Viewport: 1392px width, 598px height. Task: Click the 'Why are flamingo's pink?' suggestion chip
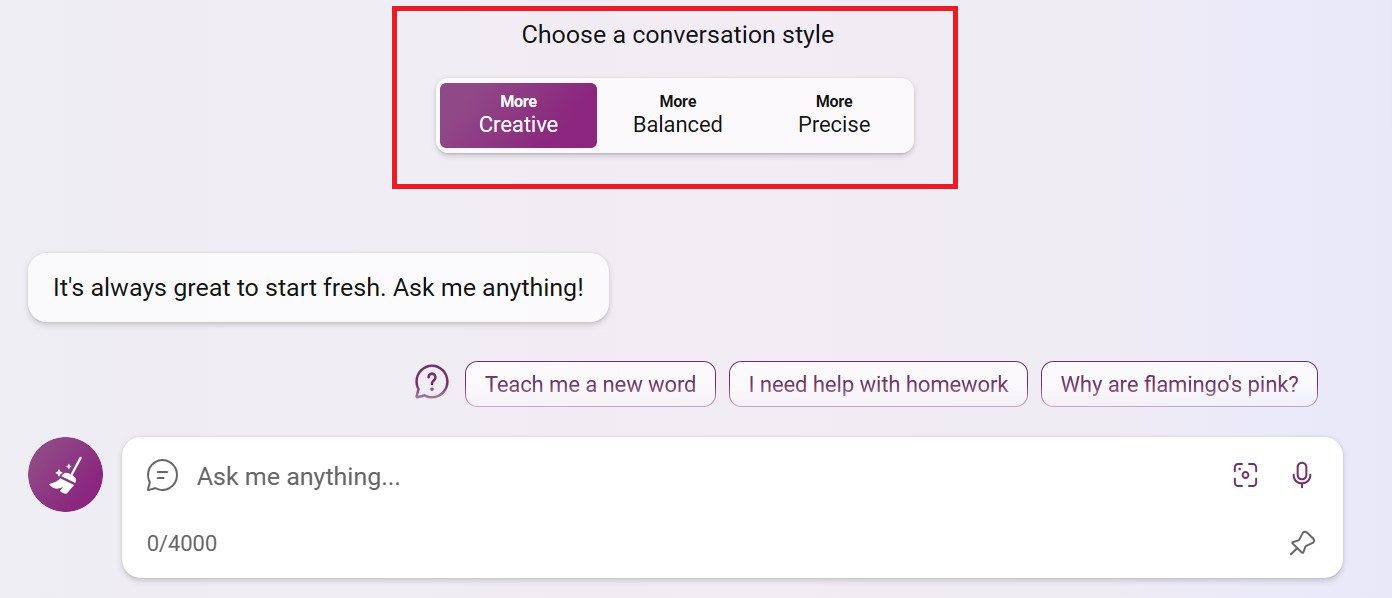1179,383
